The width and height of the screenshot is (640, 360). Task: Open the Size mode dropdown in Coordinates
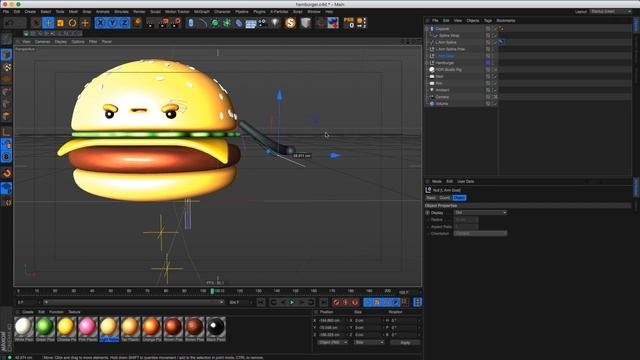pos(369,342)
